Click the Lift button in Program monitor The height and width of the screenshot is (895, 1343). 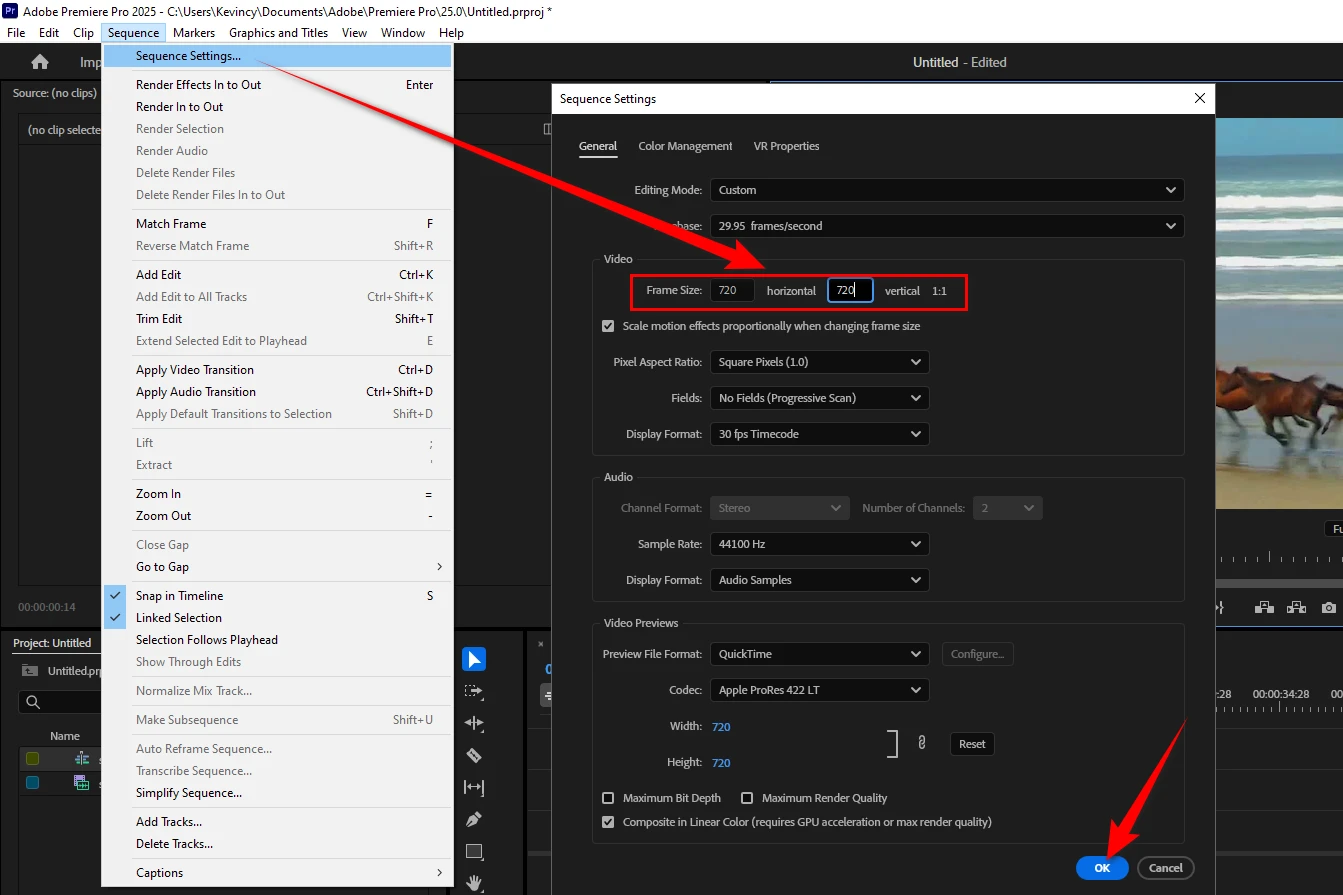(x=1264, y=607)
